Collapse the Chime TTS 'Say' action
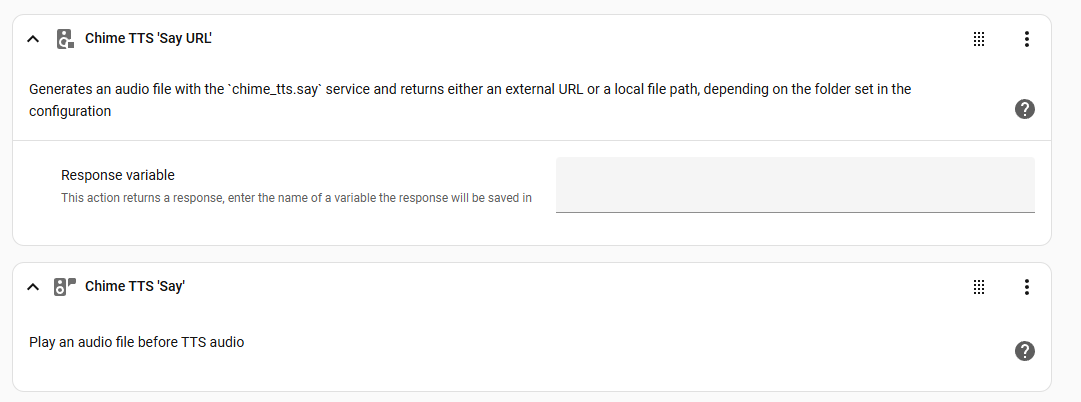1081x402 pixels. tap(33, 287)
